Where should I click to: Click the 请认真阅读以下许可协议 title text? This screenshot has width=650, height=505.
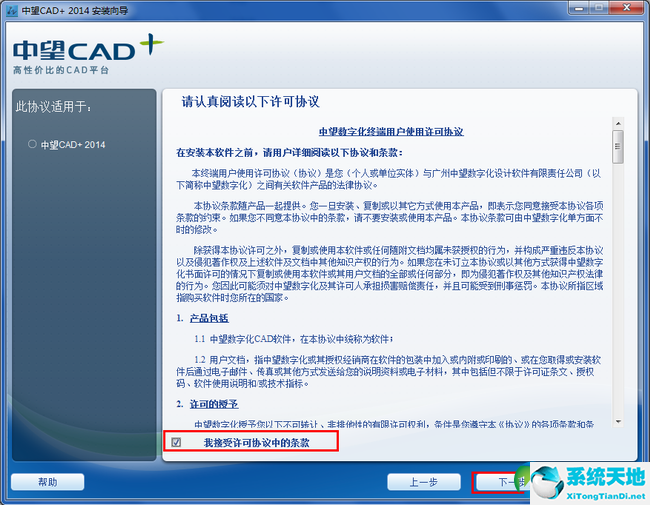pyautogui.click(x=250, y=102)
